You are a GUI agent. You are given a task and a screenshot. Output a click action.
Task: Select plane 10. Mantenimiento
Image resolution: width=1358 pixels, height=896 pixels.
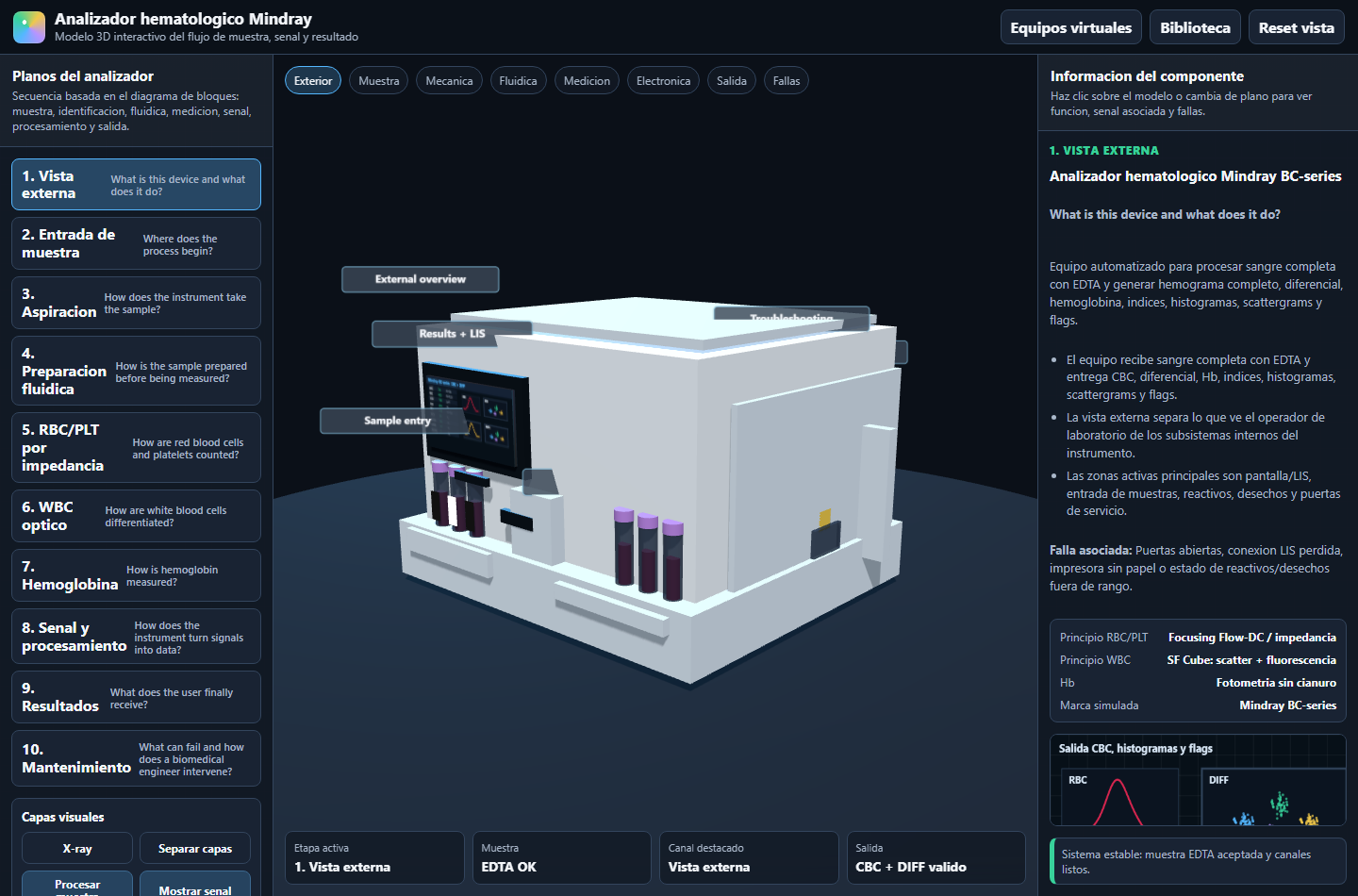(x=136, y=758)
